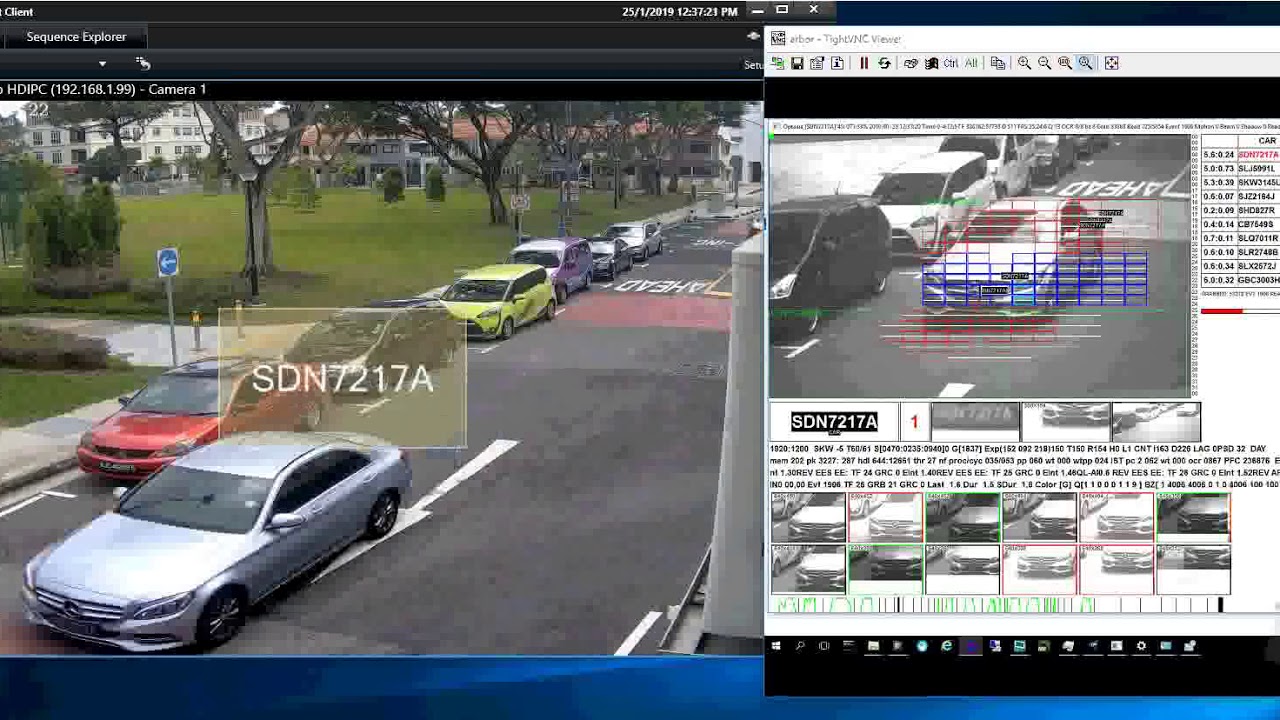Open the plate crop thumbnail next to count
This screenshot has height=720, width=1280.
pyautogui.click(x=975, y=421)
